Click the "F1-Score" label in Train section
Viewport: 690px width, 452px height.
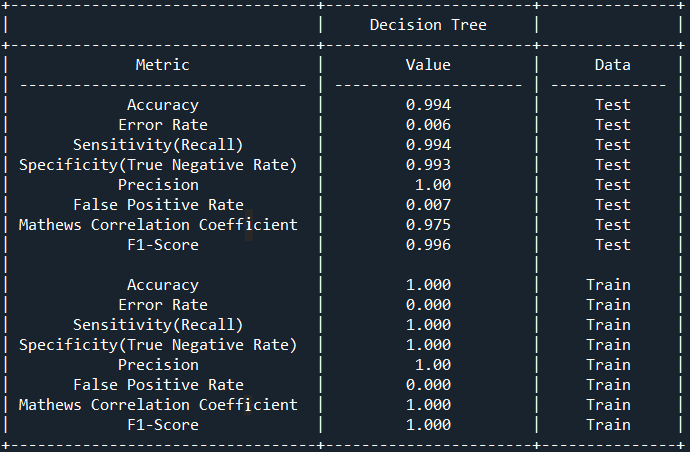[162, 425]
